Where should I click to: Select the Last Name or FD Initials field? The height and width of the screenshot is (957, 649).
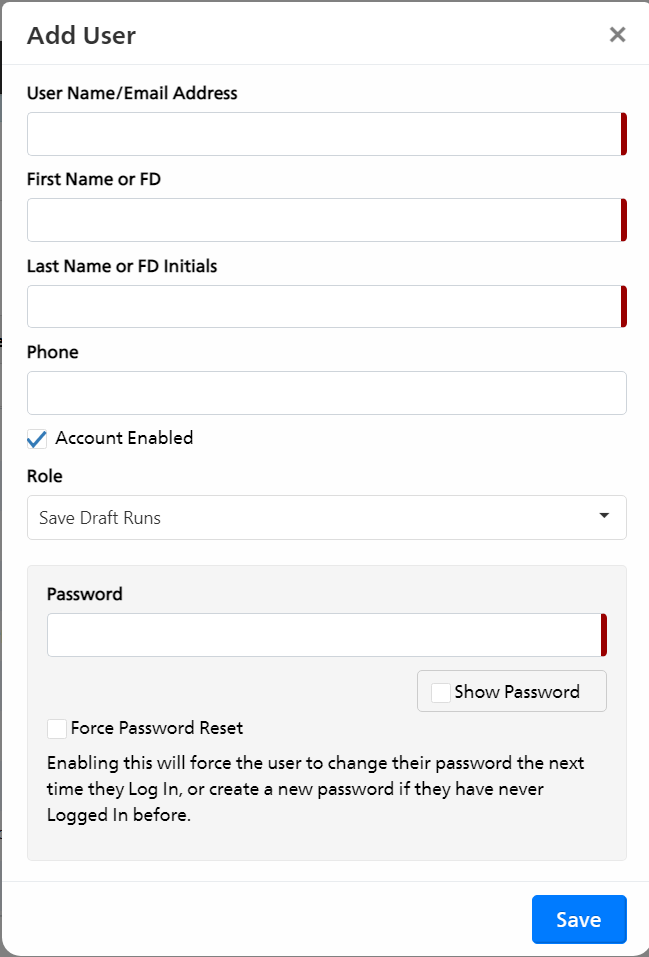click(327, 306)
